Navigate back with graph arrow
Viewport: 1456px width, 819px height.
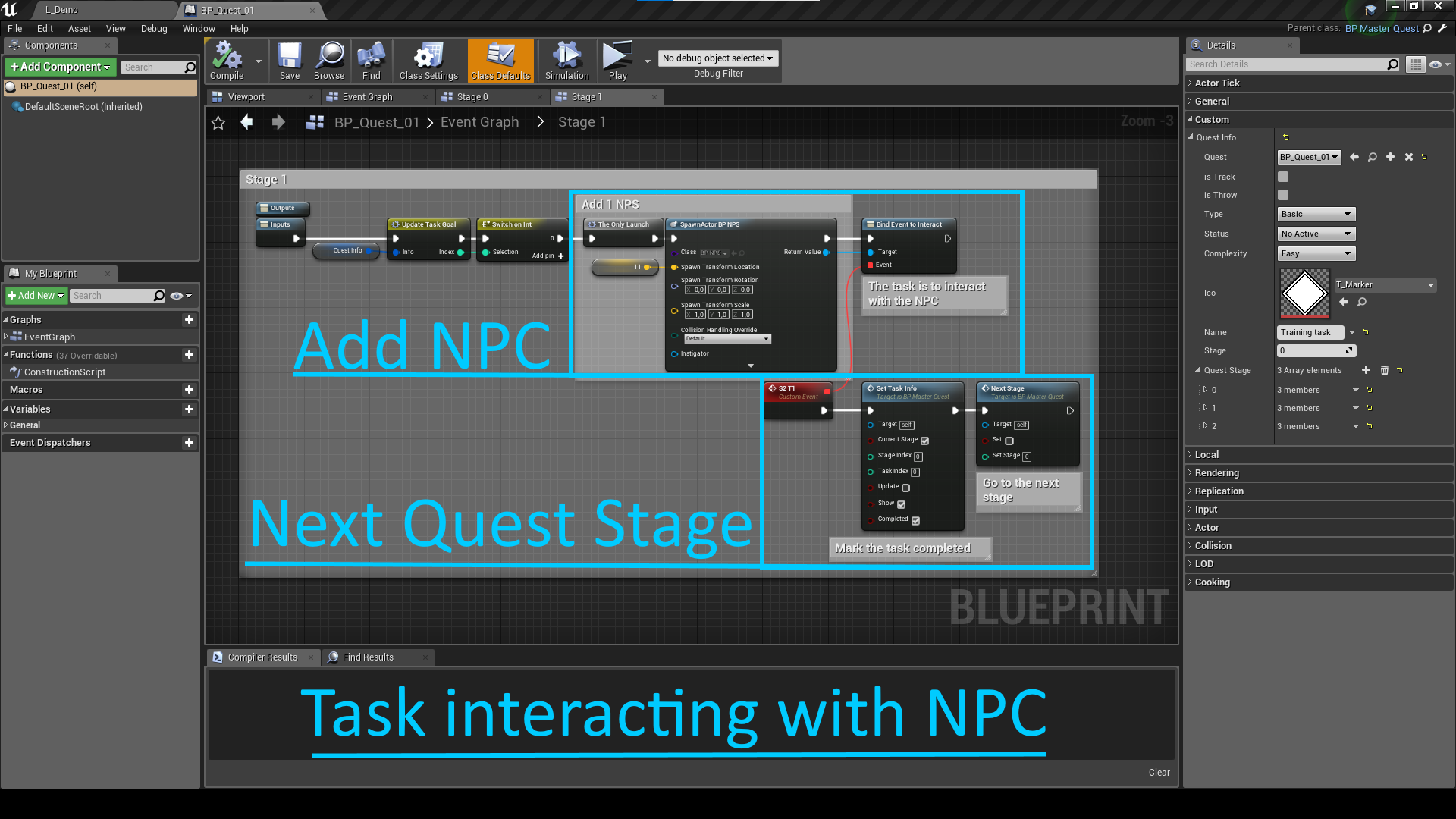tap(246, 122)
